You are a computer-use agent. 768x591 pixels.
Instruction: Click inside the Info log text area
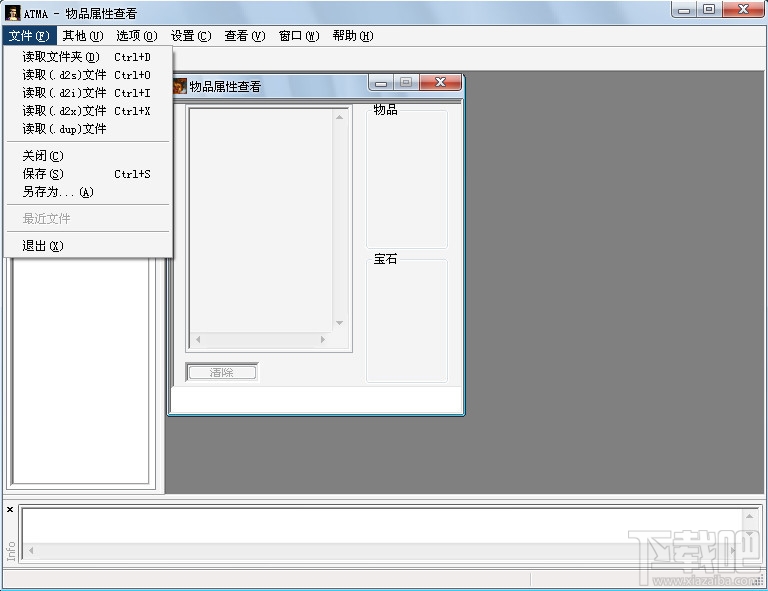coord(382,526)
